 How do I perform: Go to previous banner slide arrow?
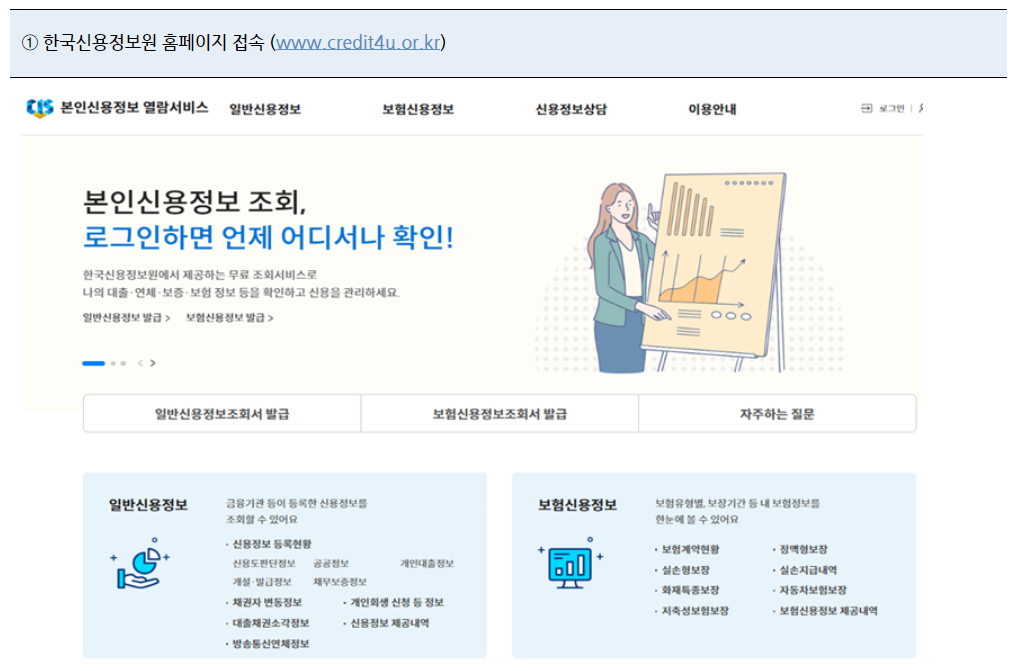tap(141, 364)
